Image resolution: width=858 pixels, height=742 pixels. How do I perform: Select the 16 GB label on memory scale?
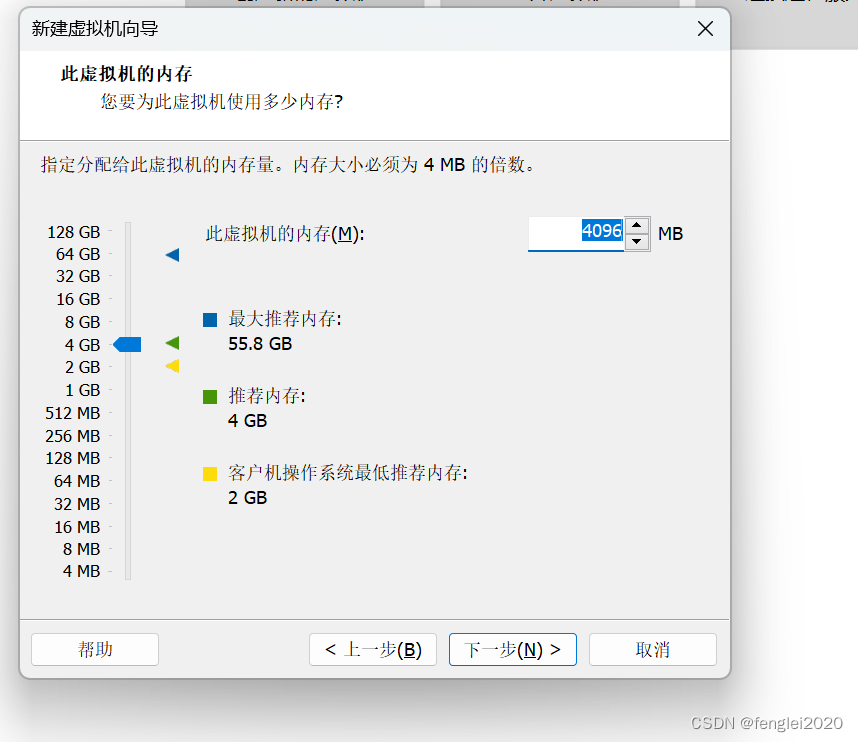[x=78, y=299]
